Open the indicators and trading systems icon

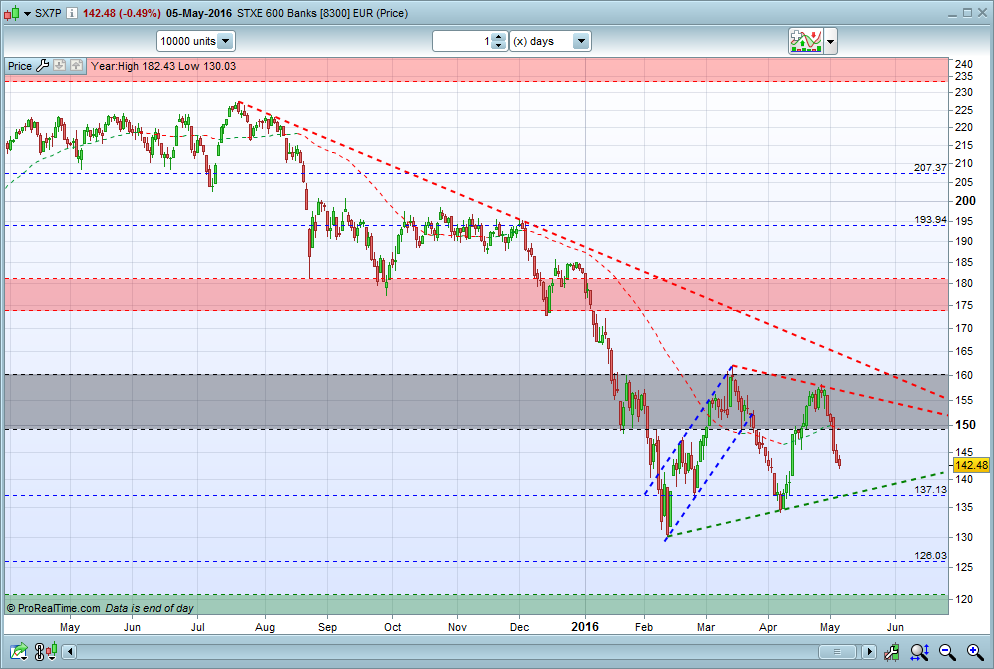806,41
